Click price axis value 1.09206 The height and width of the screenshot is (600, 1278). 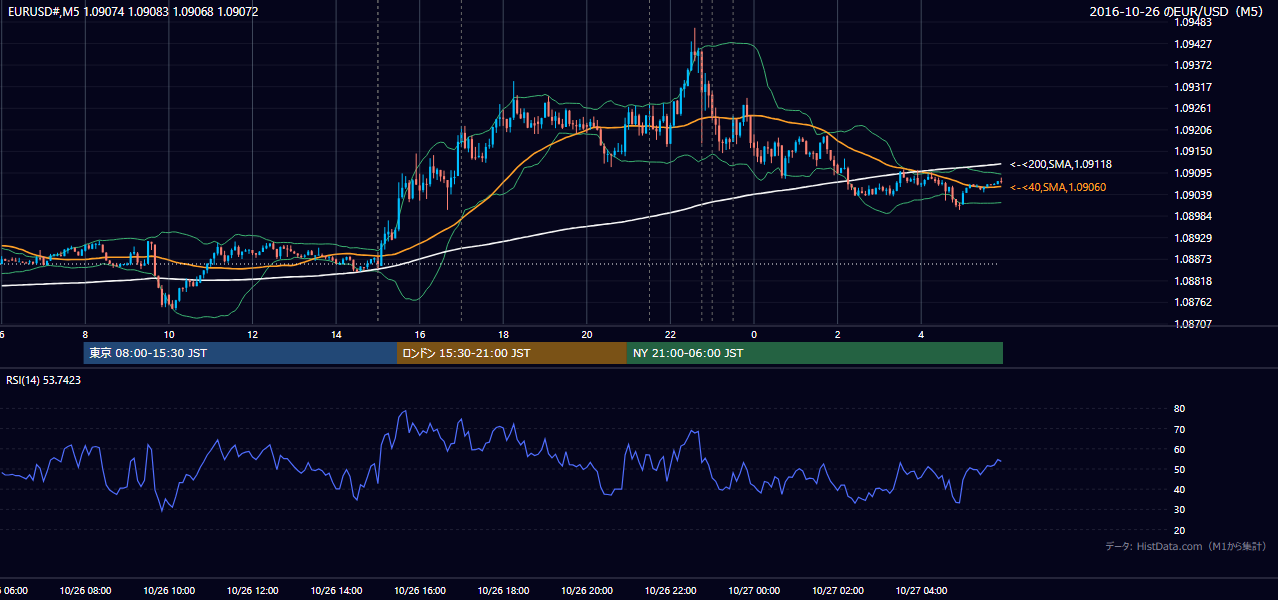pyautogui.click(x=1193, y=130)
